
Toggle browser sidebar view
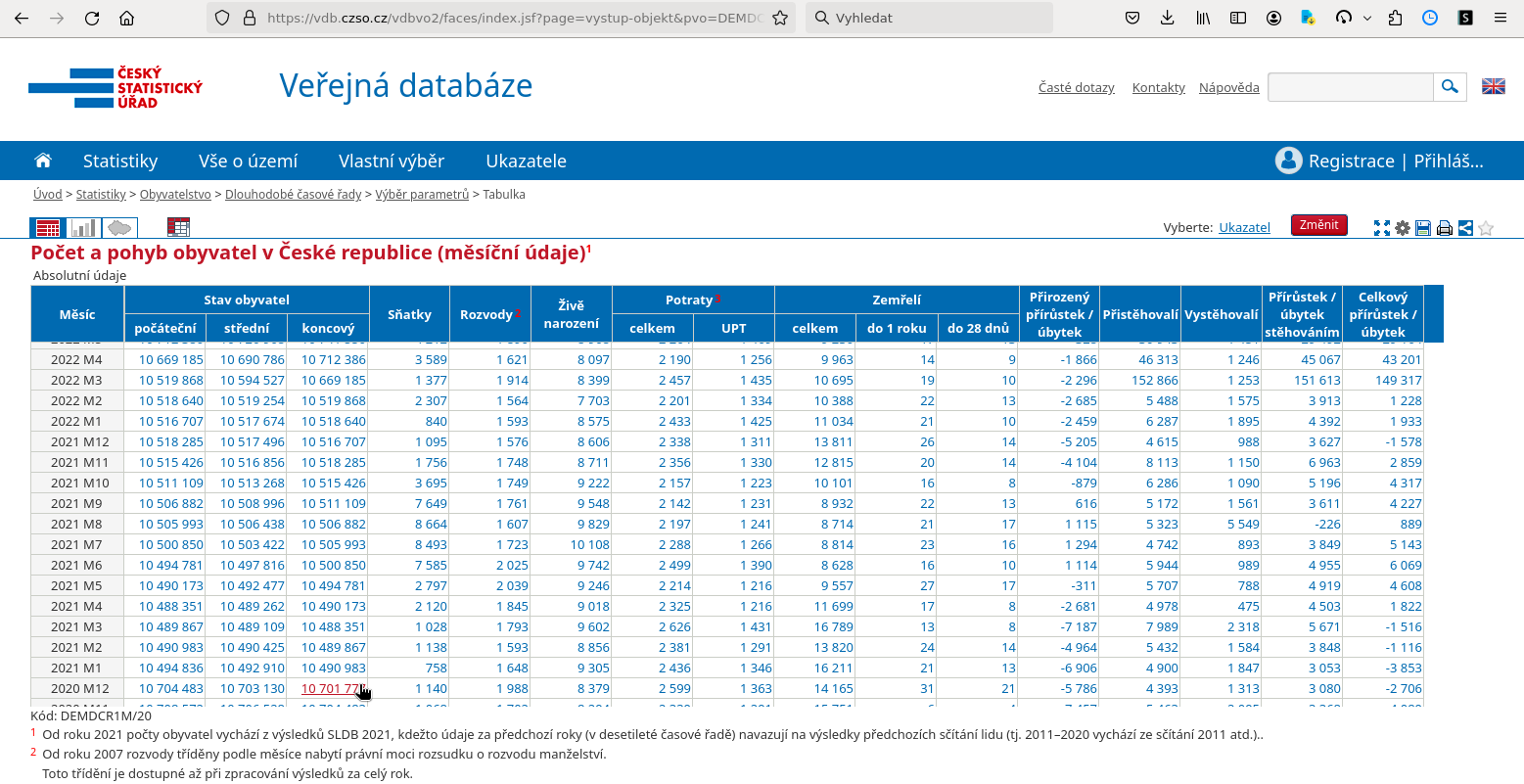pos(1238,18)
